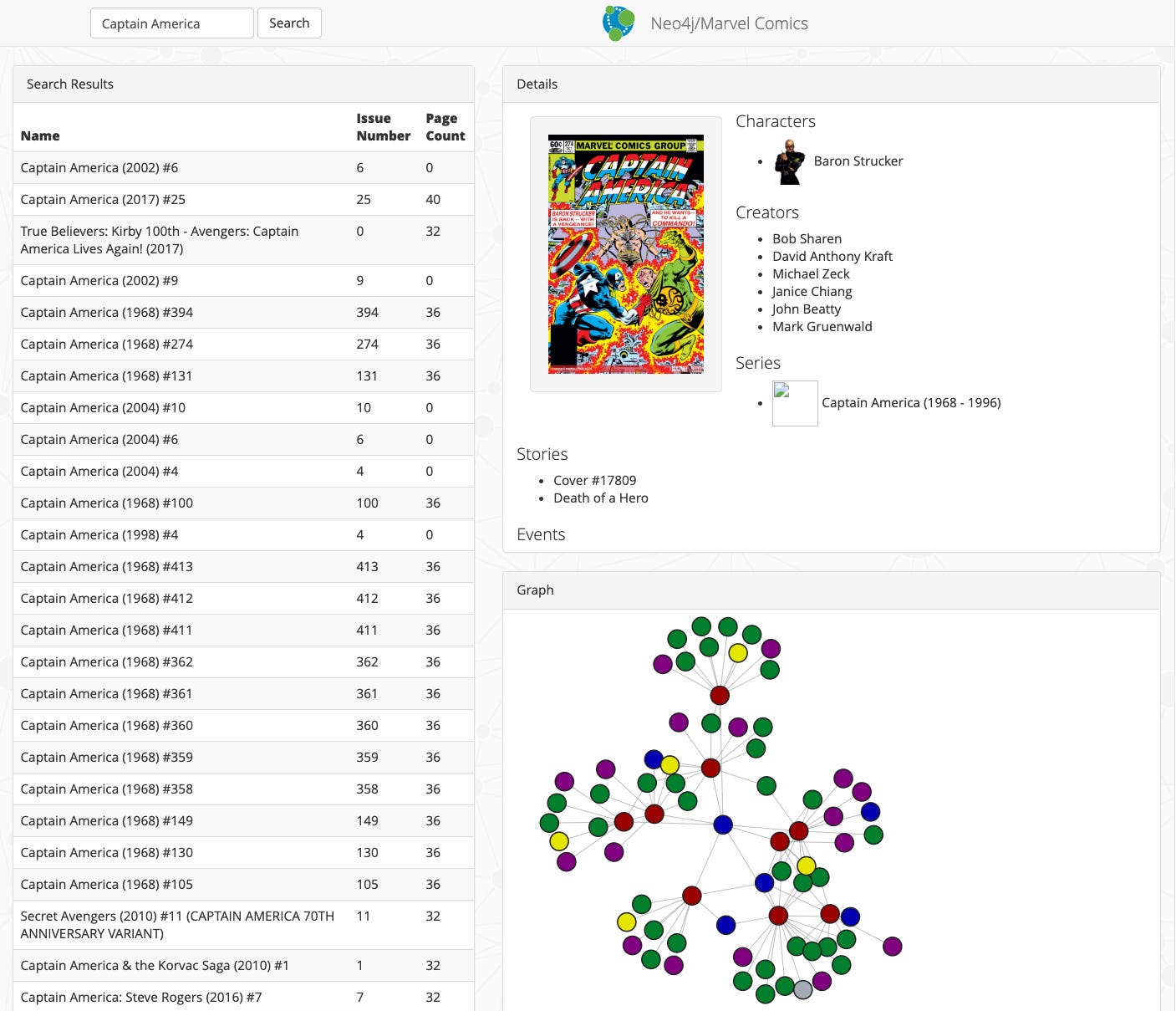The height and width of the screenshot is (1011, 1176).
Task: Click series Captain America (1968 - 1996)
Action: tap(911, 403)
